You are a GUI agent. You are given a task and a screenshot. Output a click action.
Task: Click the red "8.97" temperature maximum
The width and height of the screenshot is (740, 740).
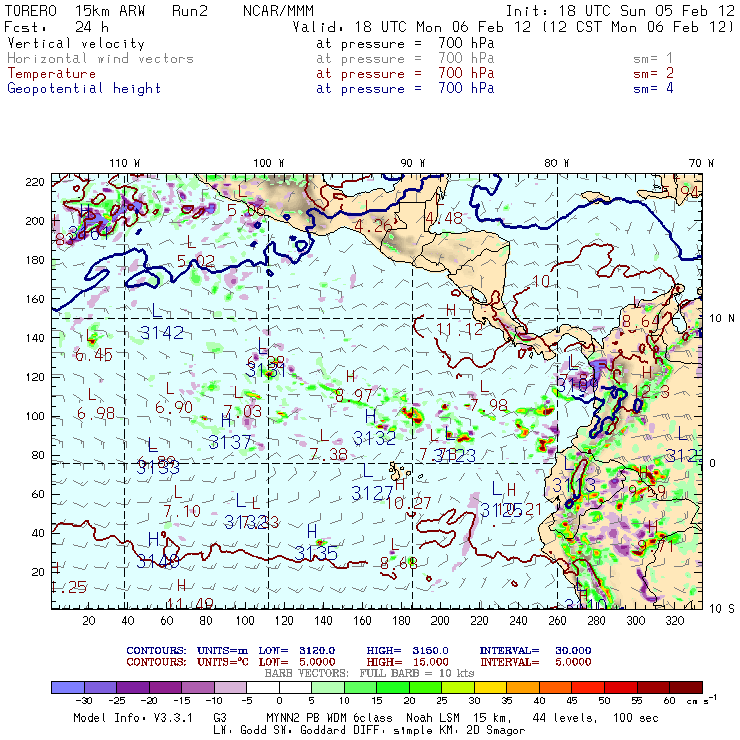pyautogui.click(x=354, y=395)
